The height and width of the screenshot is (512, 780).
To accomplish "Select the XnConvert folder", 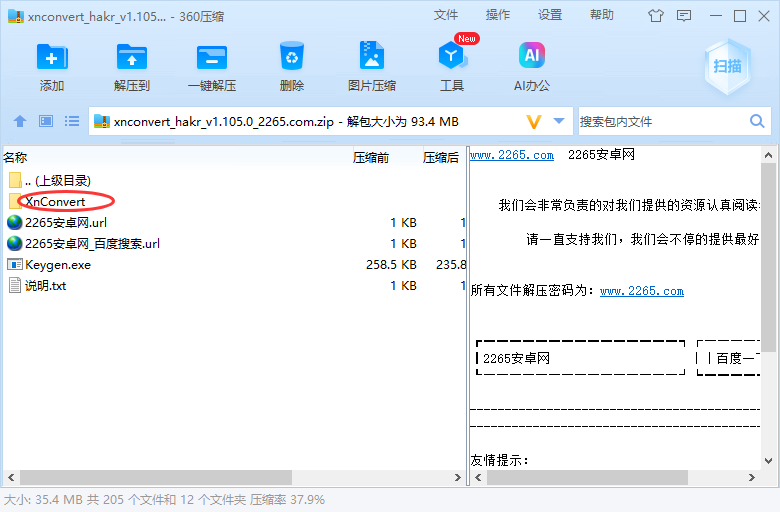I will (55, 201).
